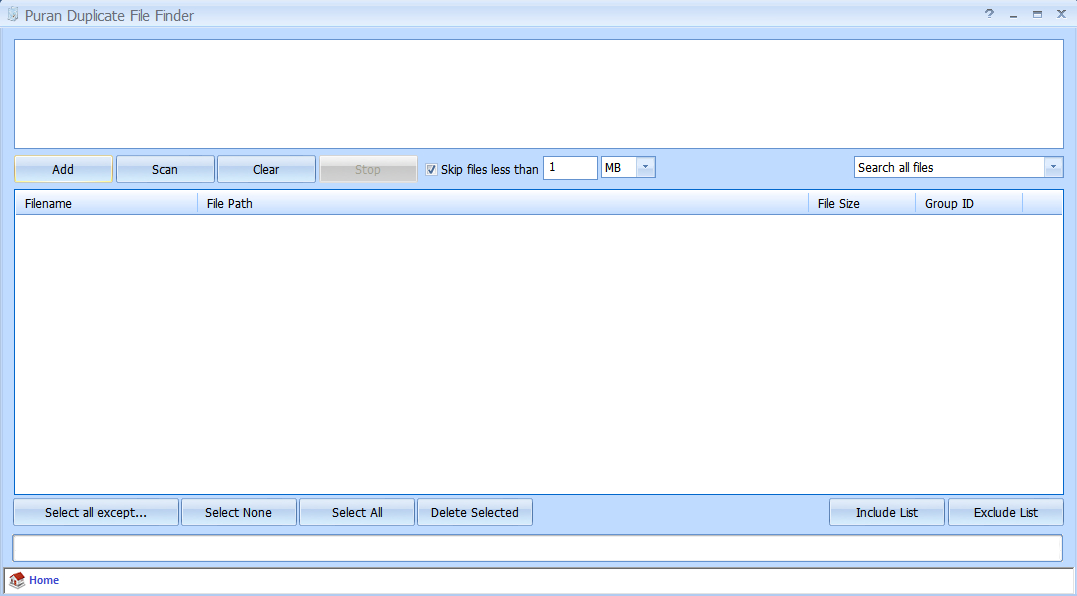Follow the Home link at bottom
1077x596 pixels.
tap(44, 581)
